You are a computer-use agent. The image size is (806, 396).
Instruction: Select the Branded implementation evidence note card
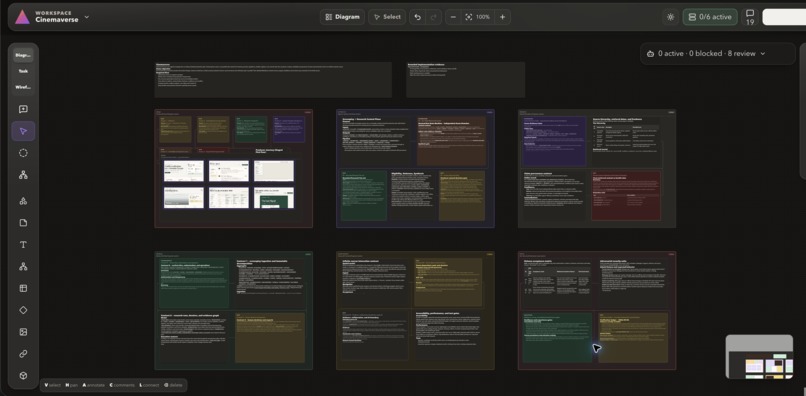point(465,80)
